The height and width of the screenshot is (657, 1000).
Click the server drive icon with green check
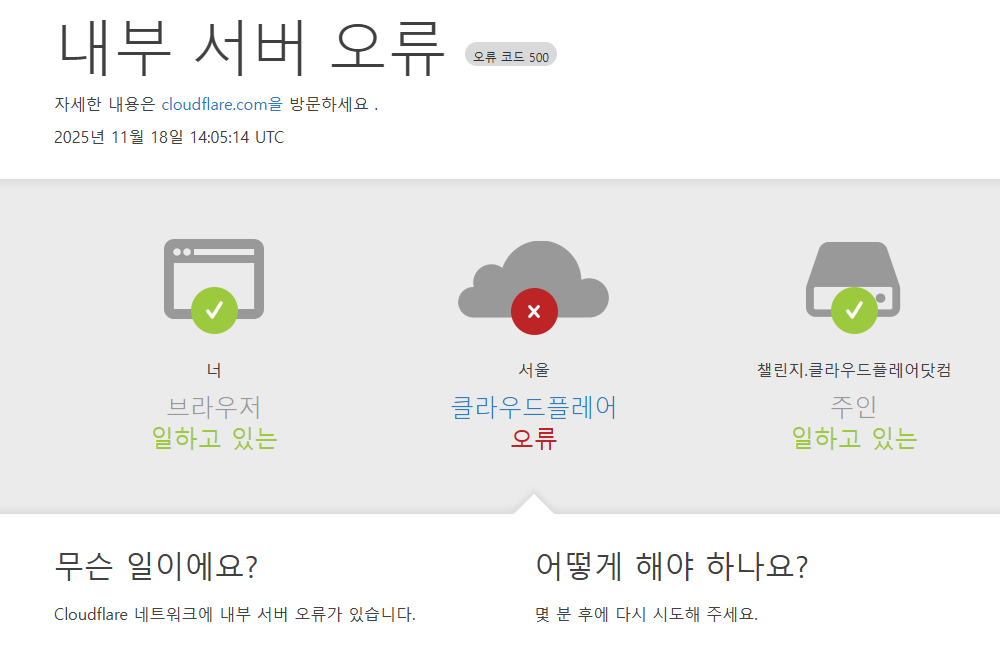tap(853, 287)
